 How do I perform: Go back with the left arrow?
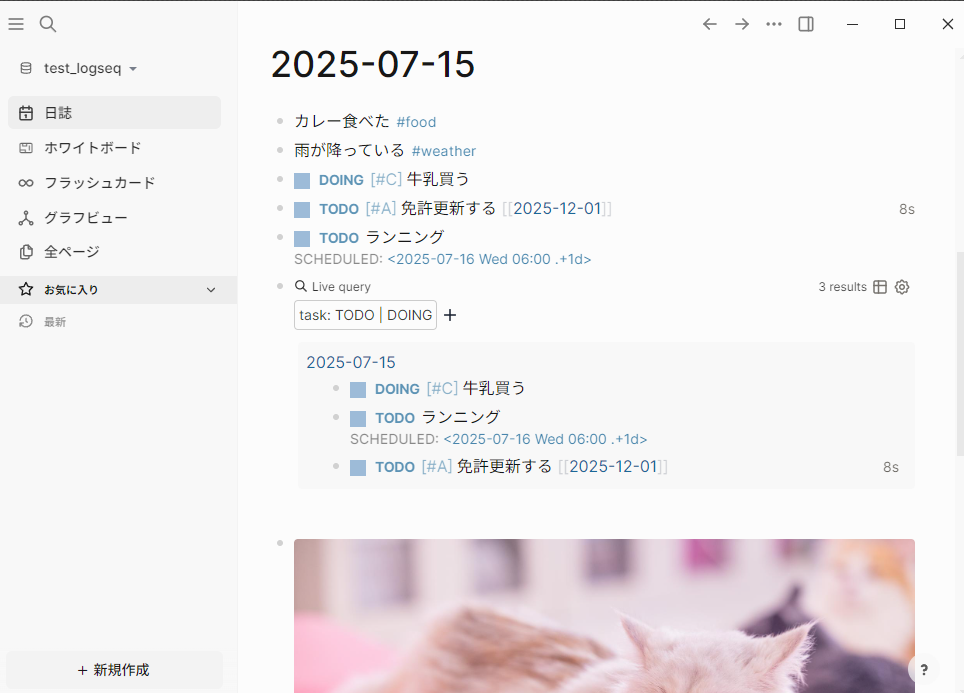point(709,24)
